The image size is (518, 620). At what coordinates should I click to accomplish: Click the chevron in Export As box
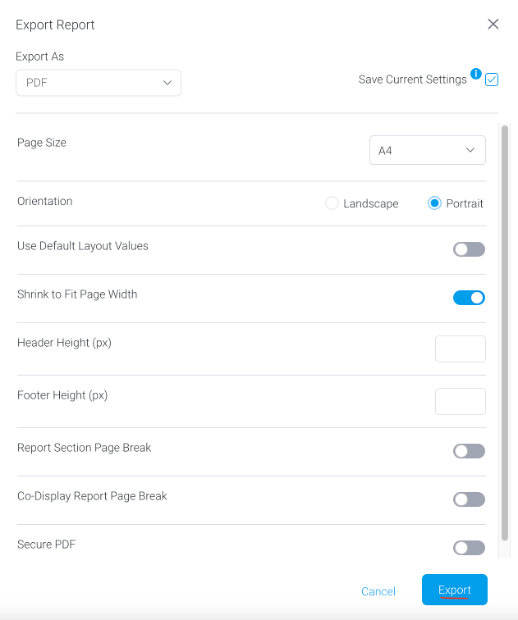167,83
